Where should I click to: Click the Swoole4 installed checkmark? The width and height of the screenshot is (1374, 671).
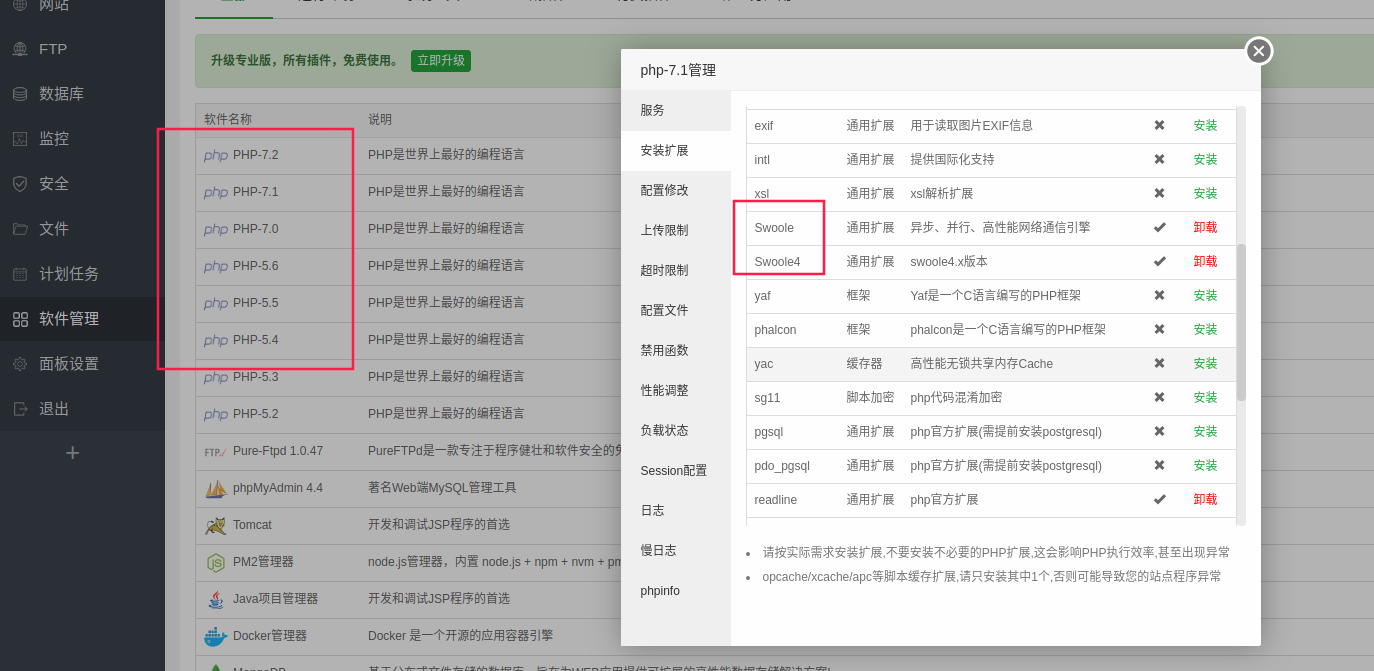[x=1159, y=262]
